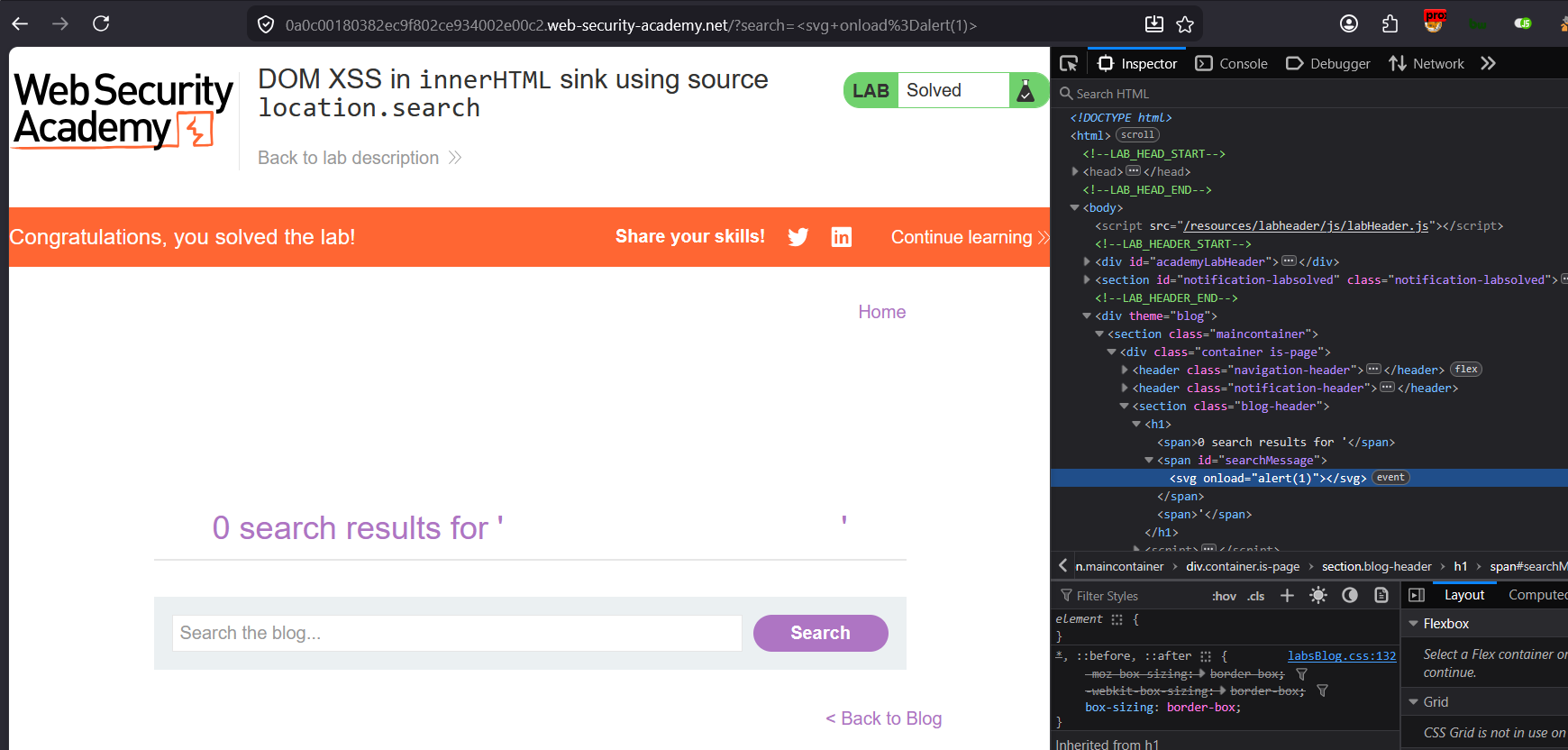Image resolution: width=1568 pixels, height=750 pixels.
Task: Toggle the :hov pseudo-class panel
Action: click(1224, 596)
